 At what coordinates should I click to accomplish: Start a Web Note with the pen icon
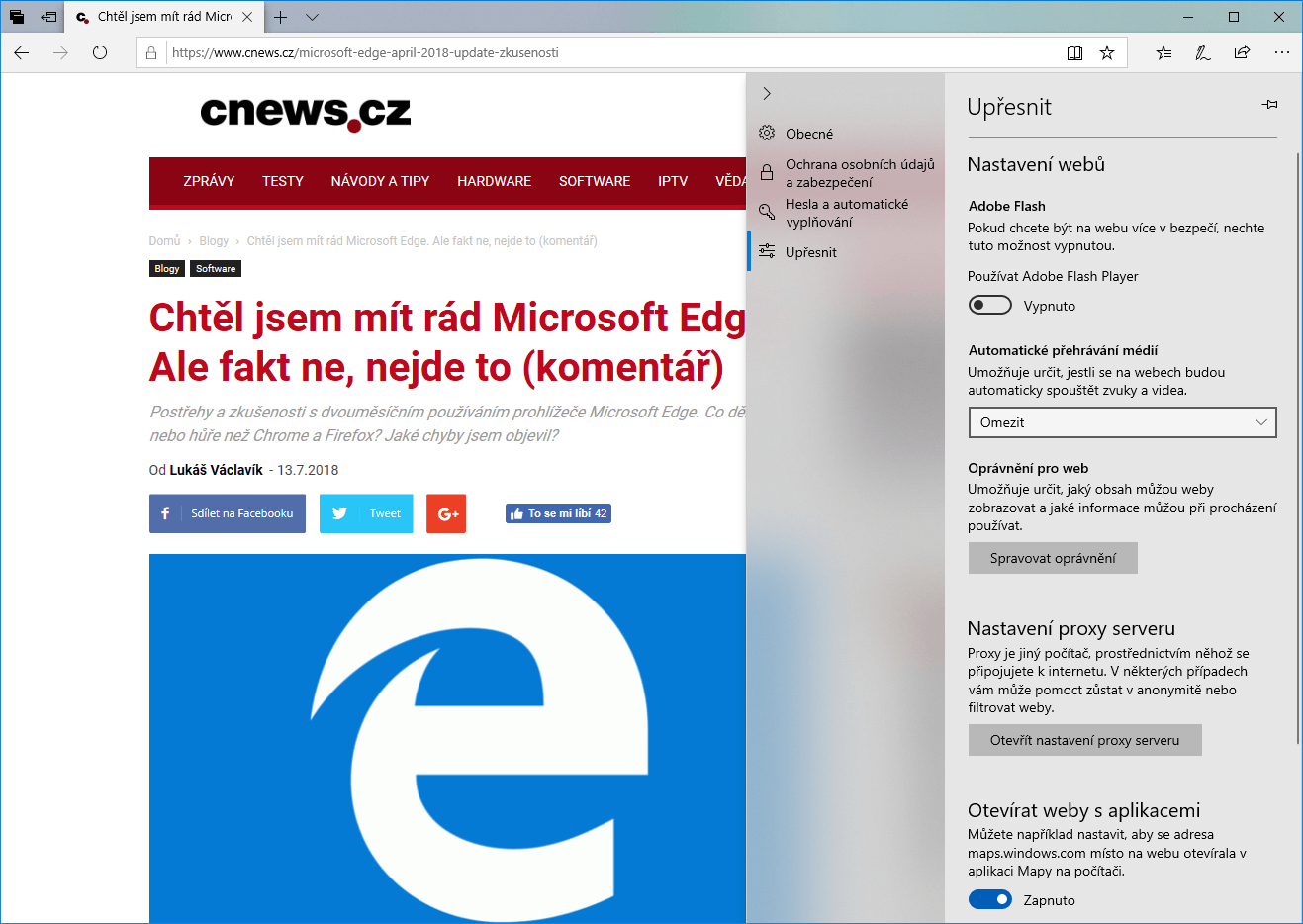coord(1202,52)
